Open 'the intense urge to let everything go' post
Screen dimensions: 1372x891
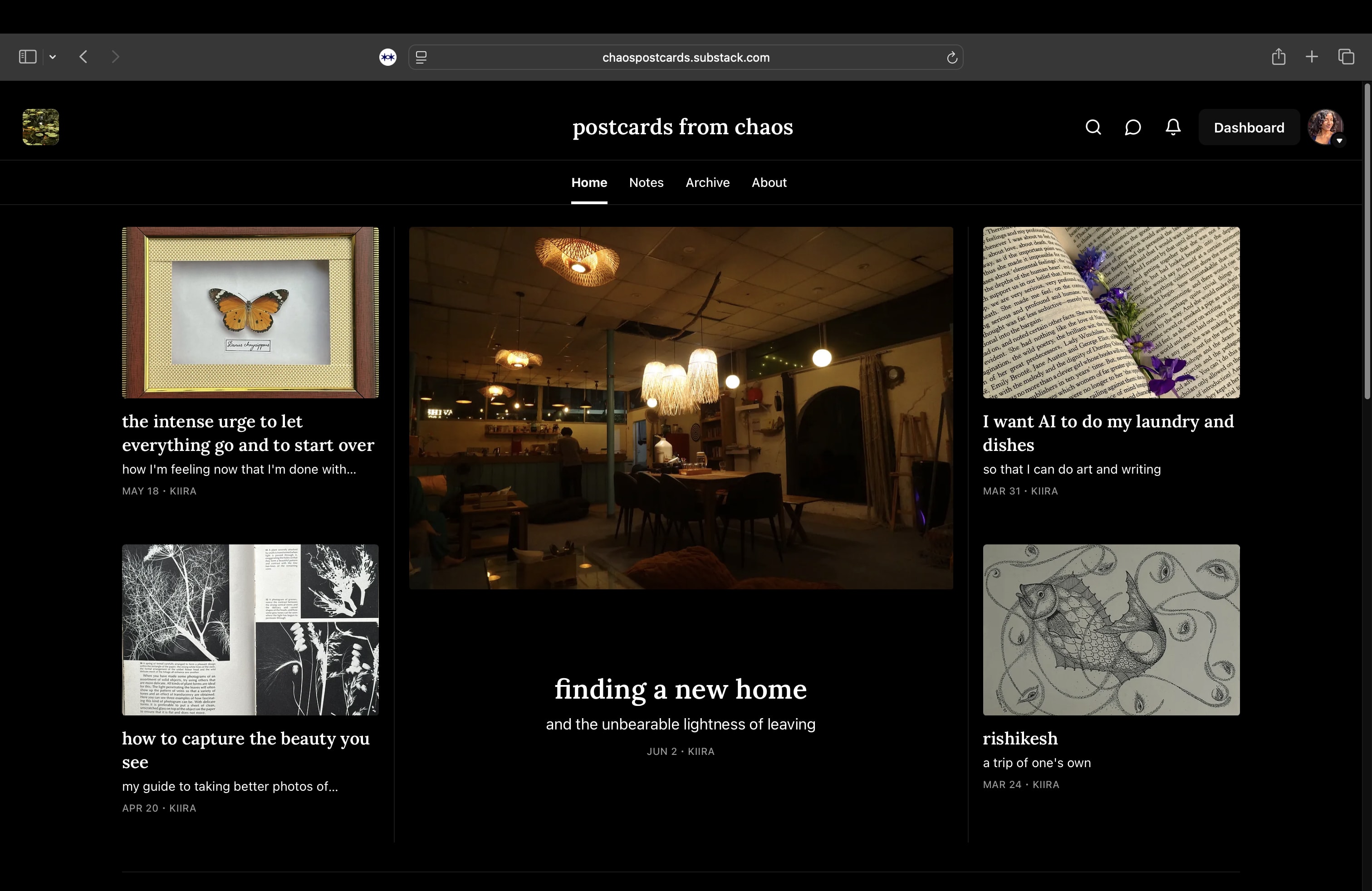tap(248, 433)
